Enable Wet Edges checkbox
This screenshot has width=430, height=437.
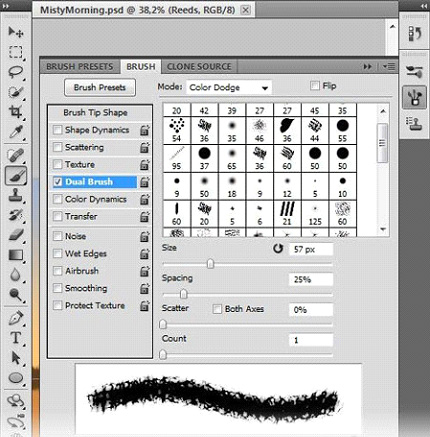(58, 253)
